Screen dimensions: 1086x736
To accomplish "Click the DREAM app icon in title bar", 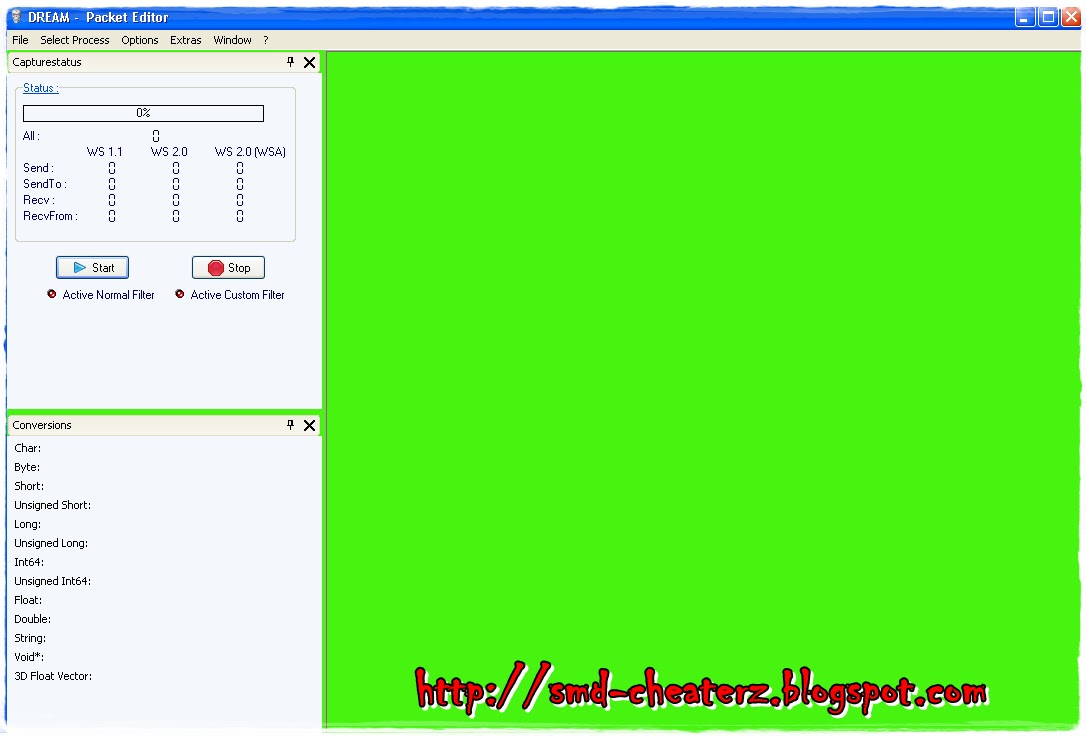I will [16, 17].
